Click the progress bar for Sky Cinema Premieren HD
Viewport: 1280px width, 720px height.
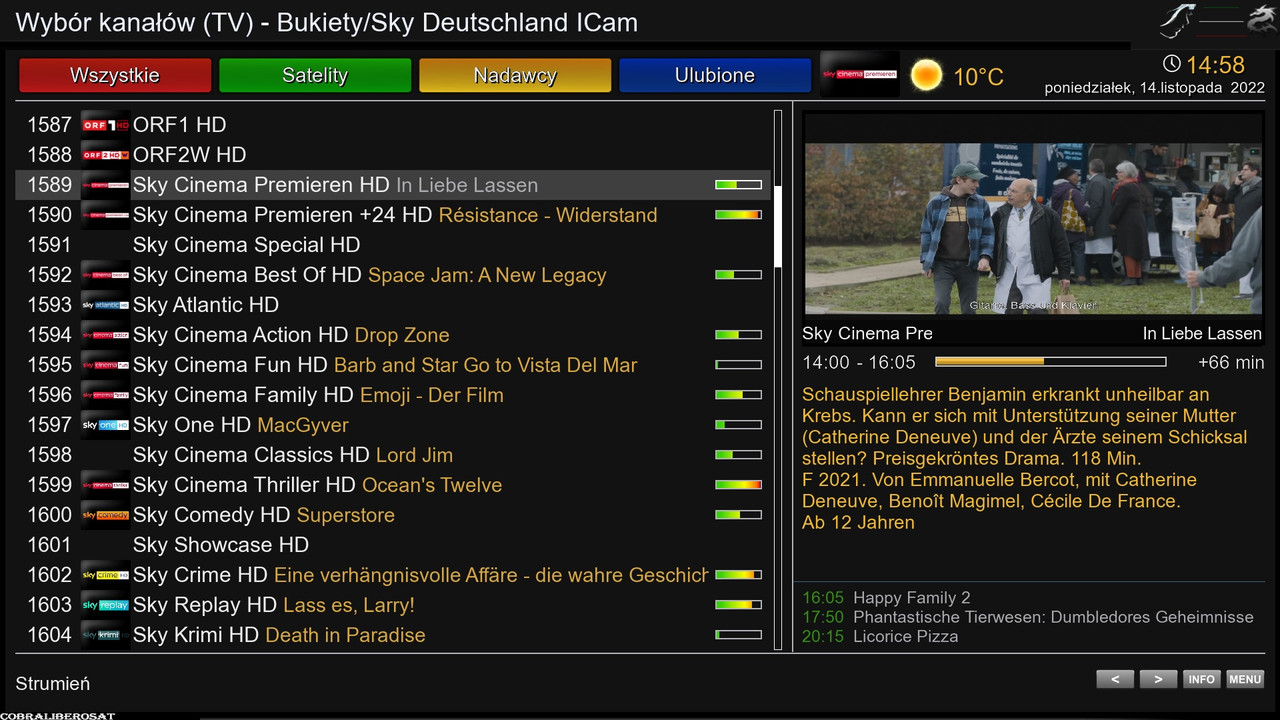coord(738,185)
